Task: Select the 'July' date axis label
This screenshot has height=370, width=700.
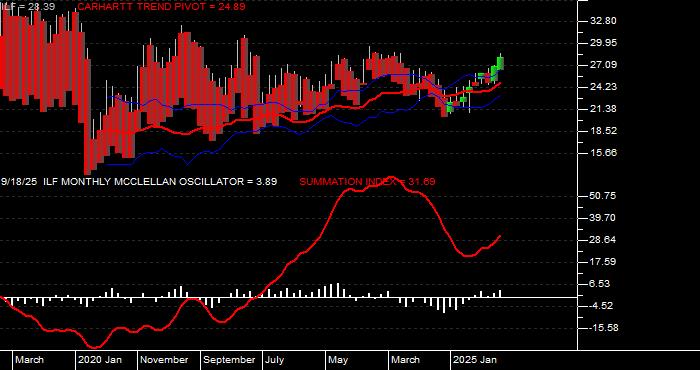Action: click(x=275, y=360)
